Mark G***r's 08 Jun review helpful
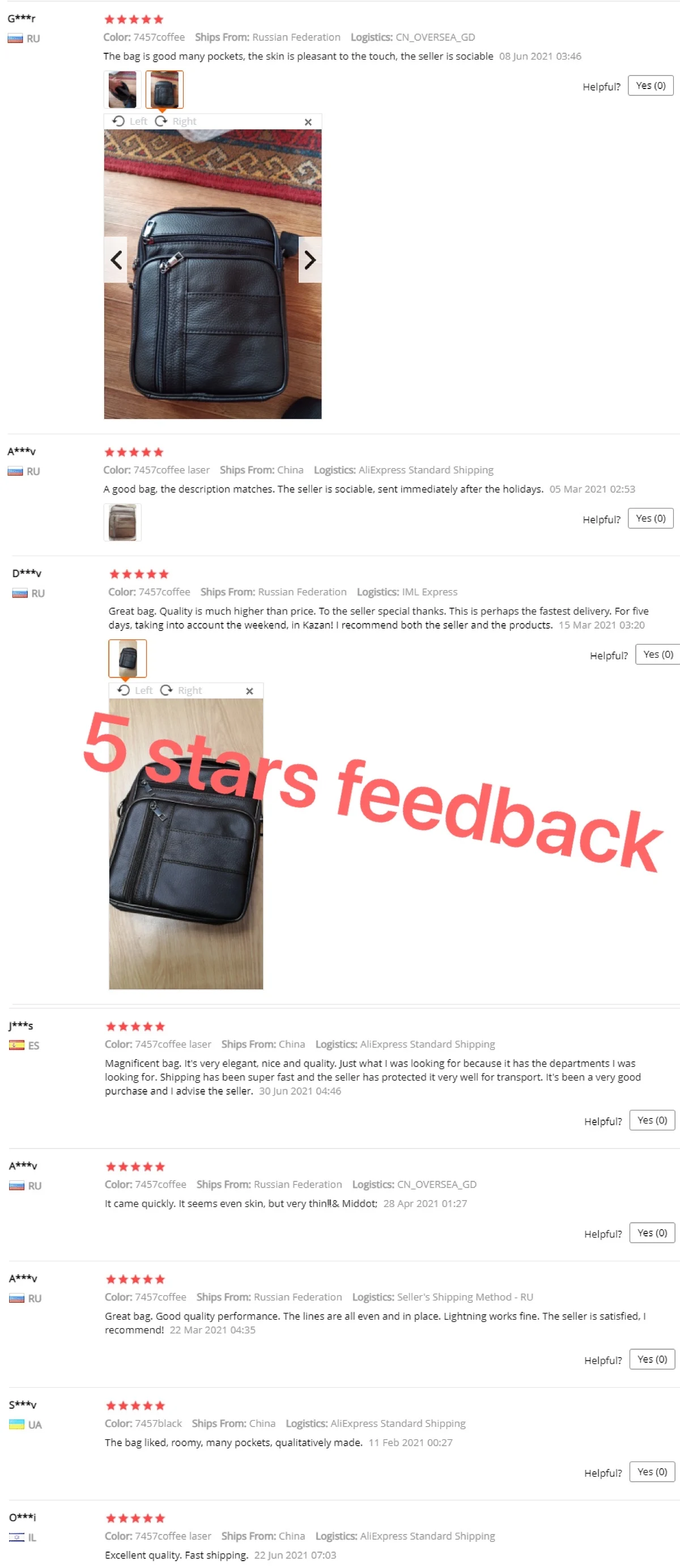 pos(650,86)
